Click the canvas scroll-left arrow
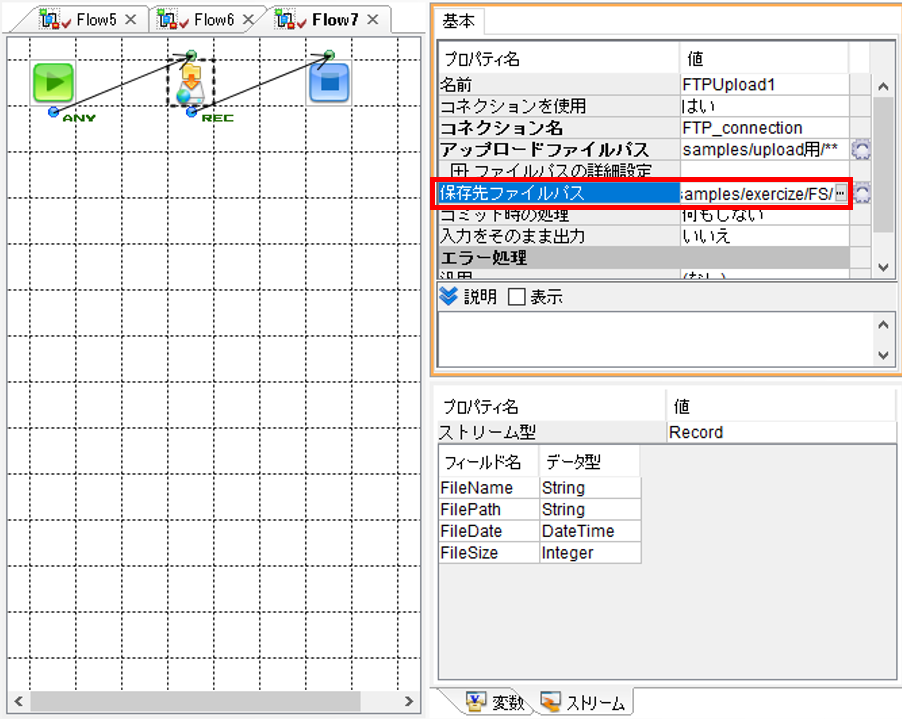Screen dimensions: 902x719 pyautogui.click(x=18, y=701)
